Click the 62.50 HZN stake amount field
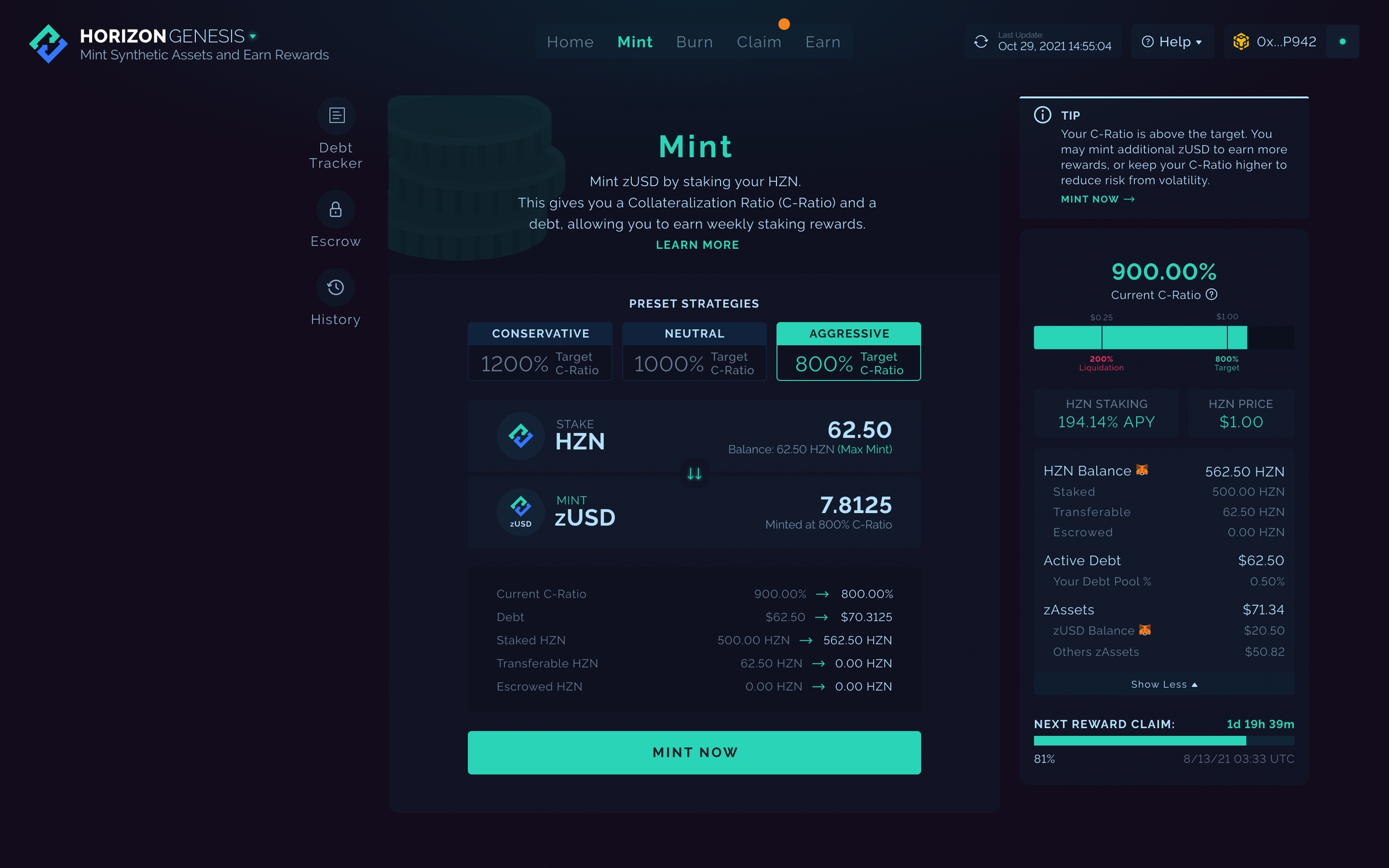This screenshot has width=1389, height=868. click(858, 430)
